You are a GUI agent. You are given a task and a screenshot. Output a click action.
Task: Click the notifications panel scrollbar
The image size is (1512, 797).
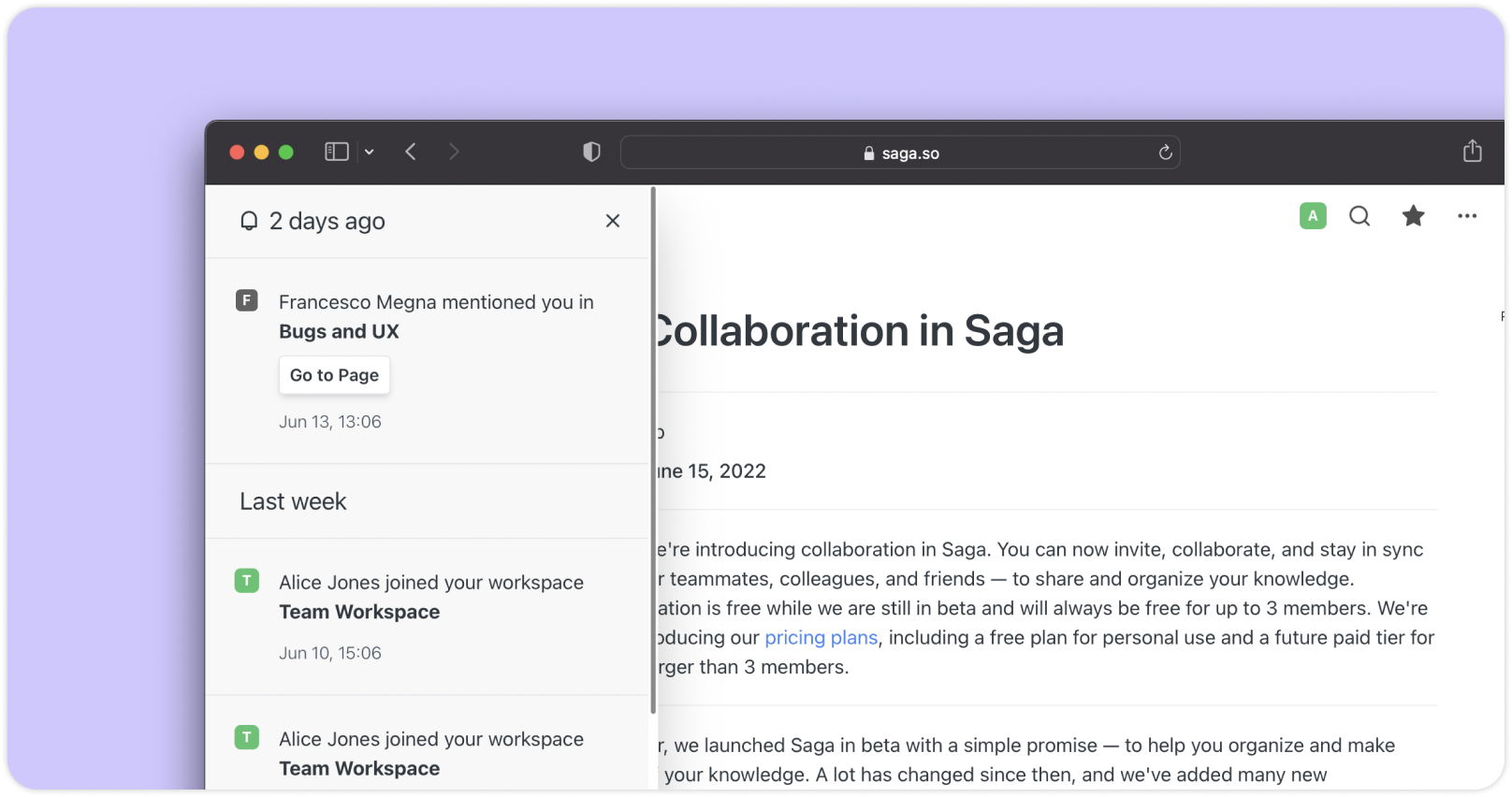coord(653,449)
